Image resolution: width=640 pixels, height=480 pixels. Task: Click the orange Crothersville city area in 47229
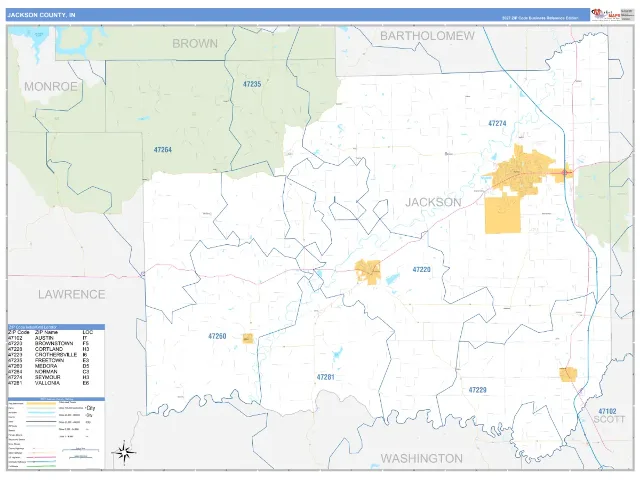coord(568,374)
